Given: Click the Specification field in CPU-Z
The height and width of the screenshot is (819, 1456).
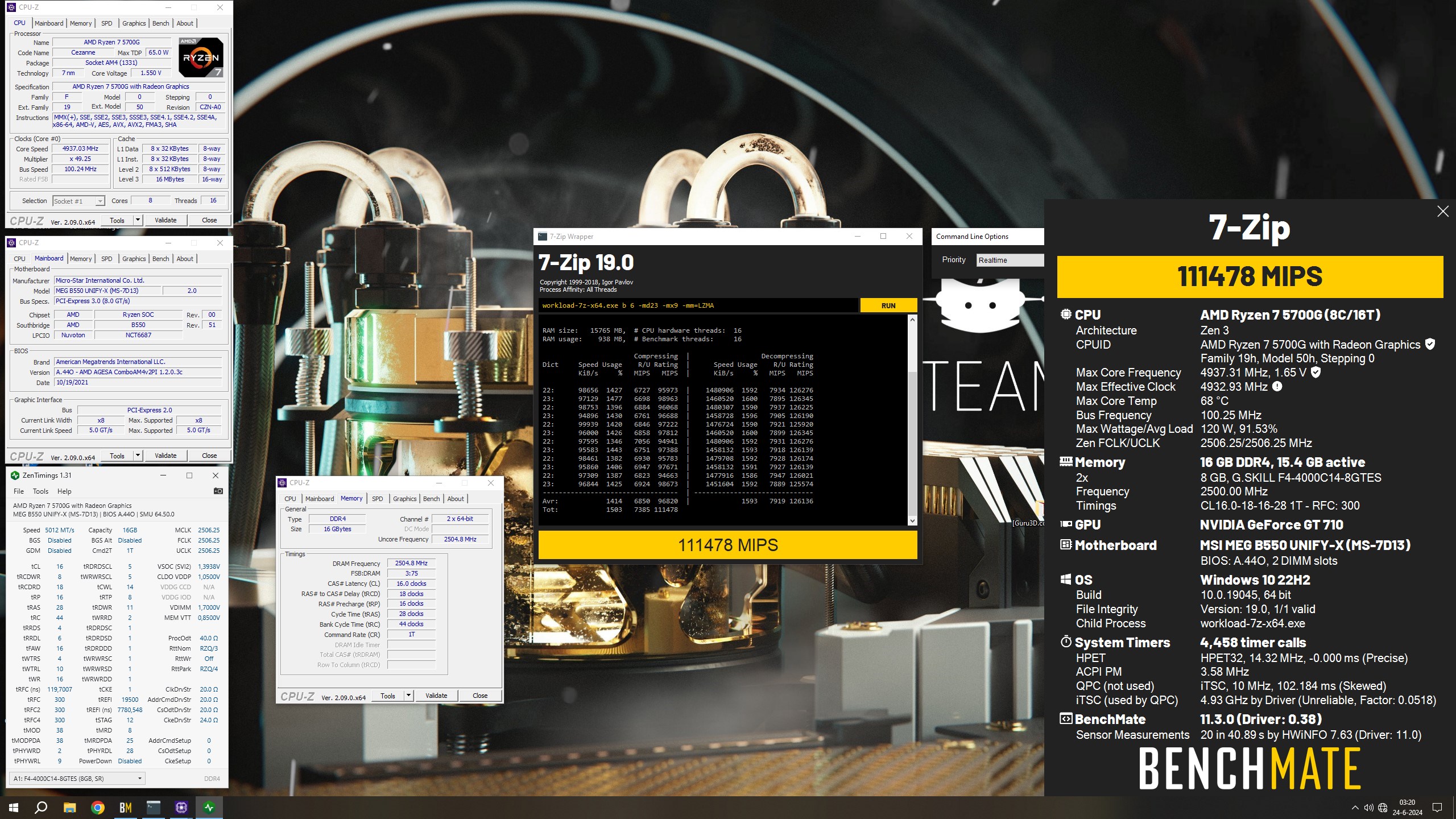Looking at the screenshot, I should [x=138, y=87].
